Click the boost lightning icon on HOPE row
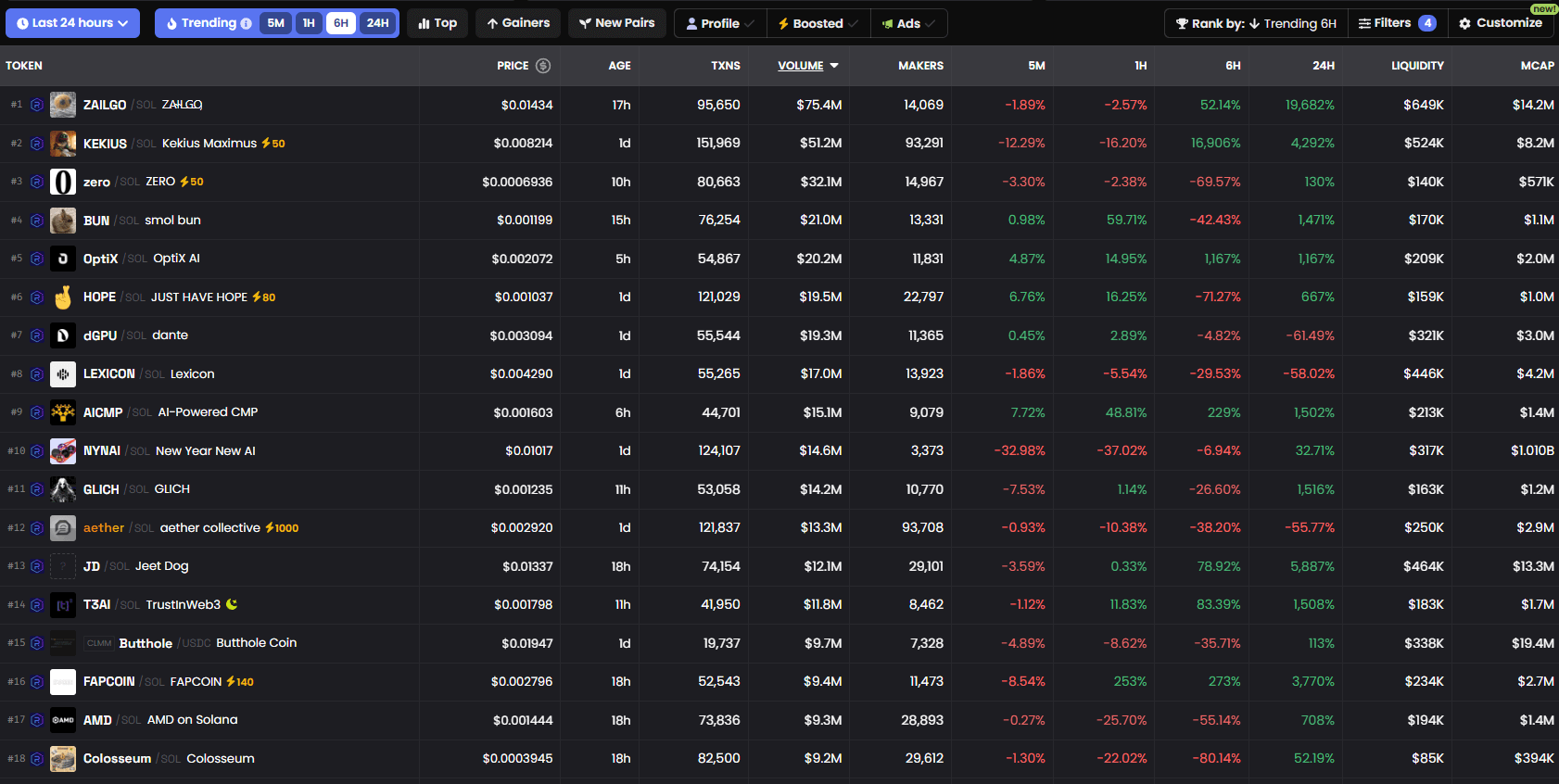 (x=257, y=297)
